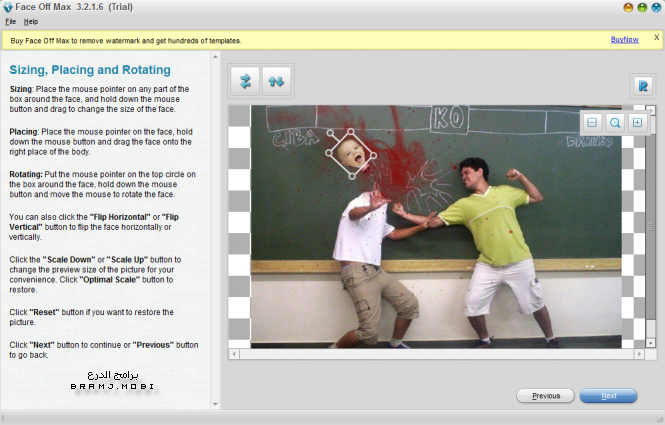Click the Optimal Scale magnifier icon
Screen dimensions: 665x425
[x=614, y=122]
